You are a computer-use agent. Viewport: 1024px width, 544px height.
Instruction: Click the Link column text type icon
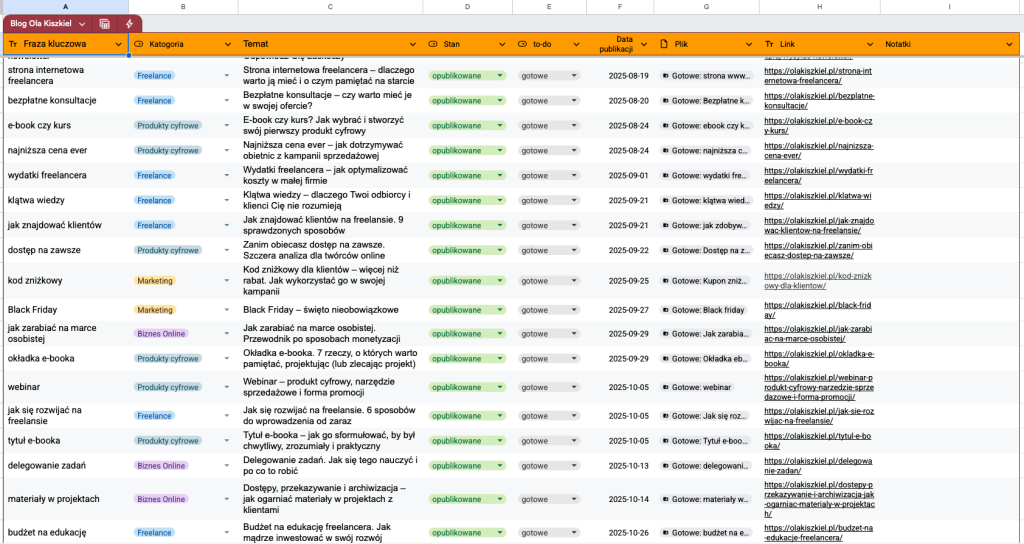click(x=769, y=45)
